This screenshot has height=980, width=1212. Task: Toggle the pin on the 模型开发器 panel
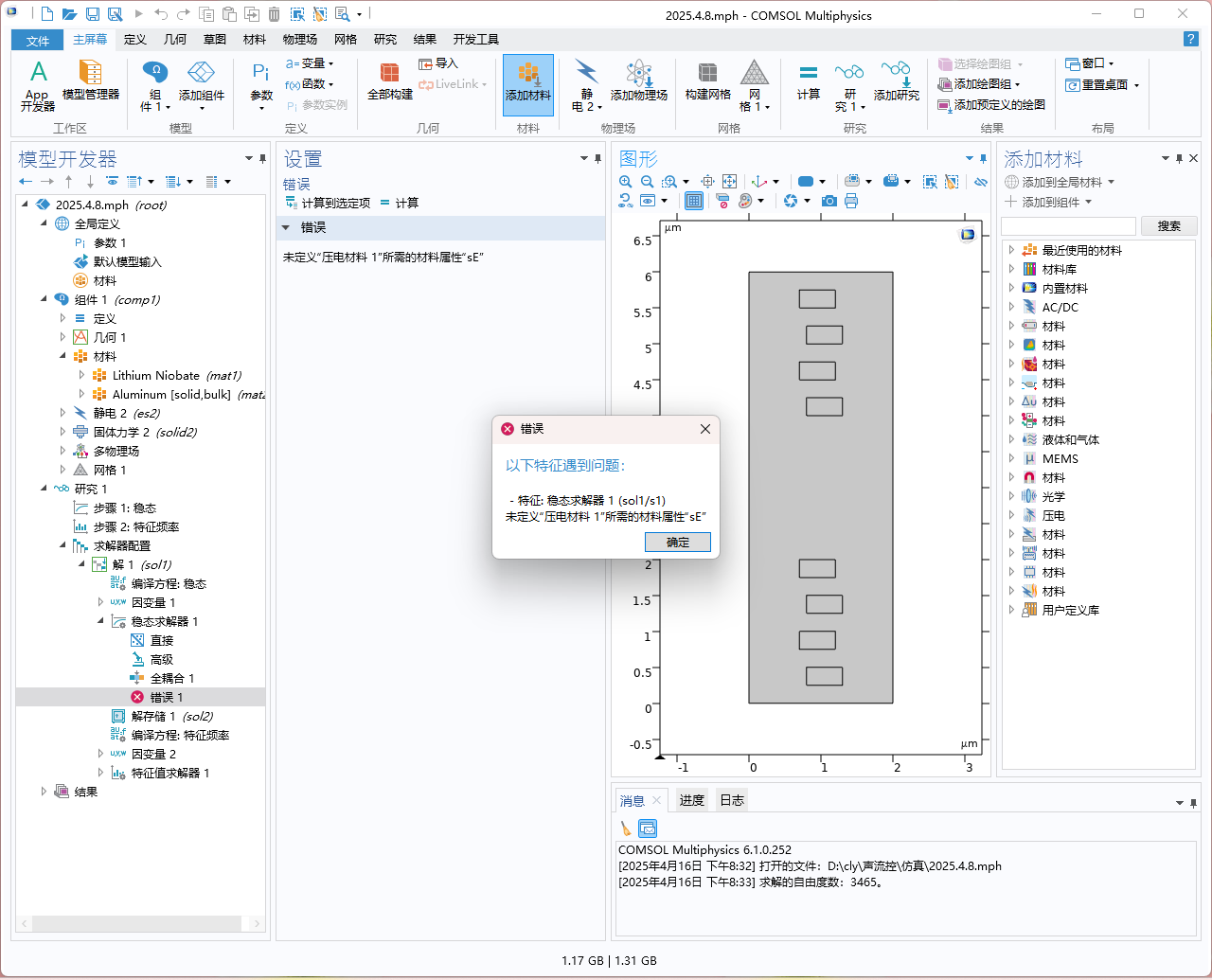pos(263,159)
